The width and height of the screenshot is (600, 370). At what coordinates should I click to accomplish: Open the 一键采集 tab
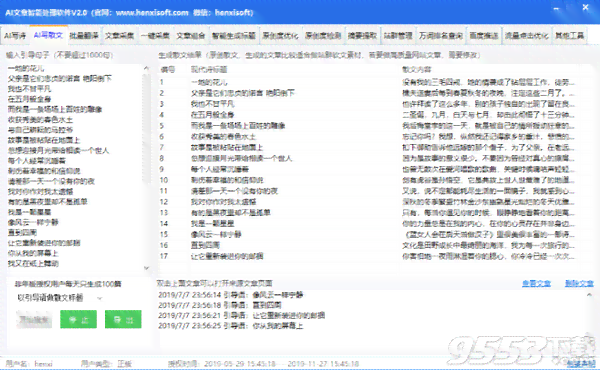click(x=155, y=36)
